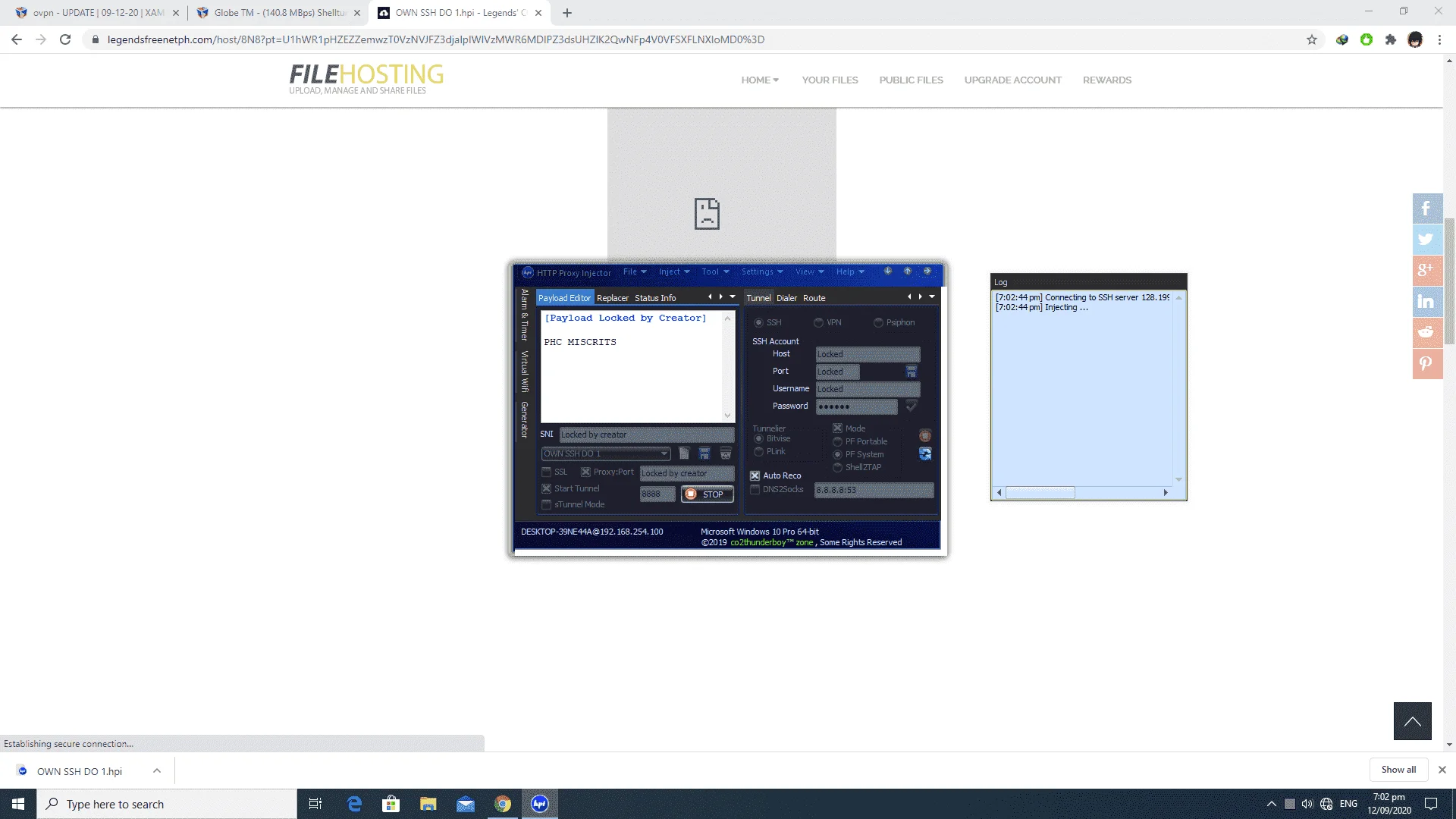
Task: Click the STOP button
Action: [x=707, y=494]
